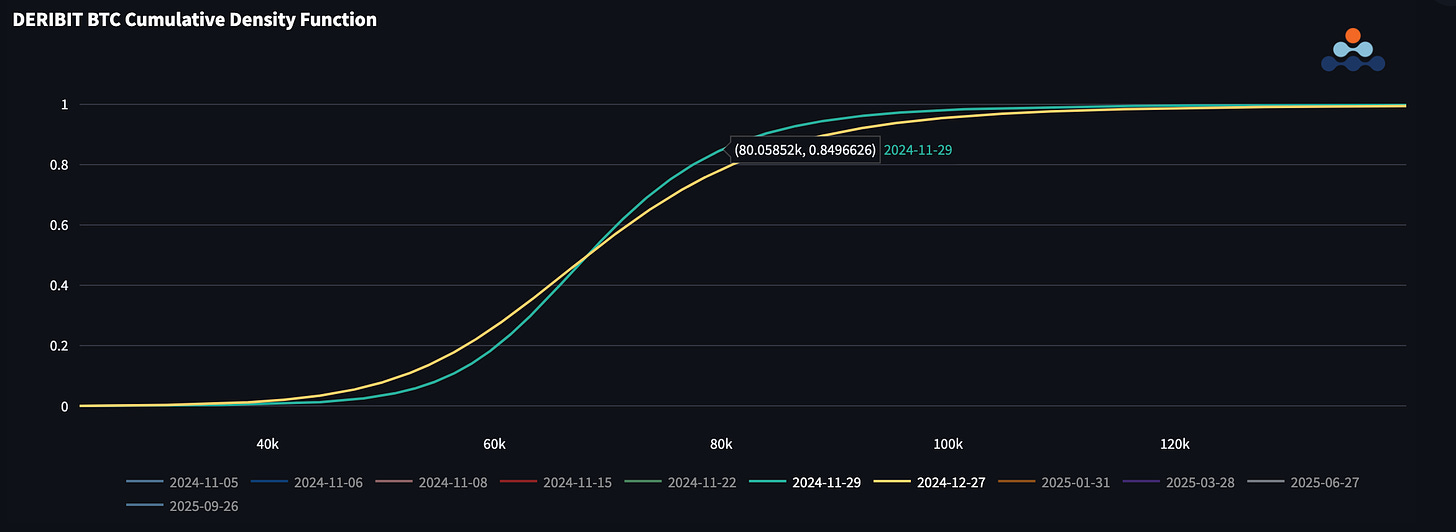The width and height of the screenshot is (1456, 532).
Task: Toggle the 2025-09-26 legend series
Action: pos(182,506)
